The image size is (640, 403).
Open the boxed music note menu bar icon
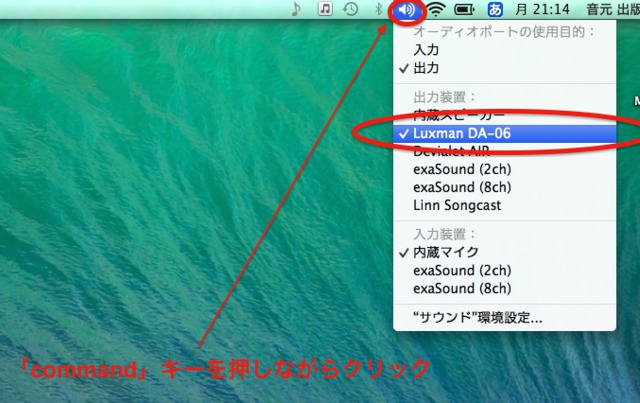pos(325,9)
